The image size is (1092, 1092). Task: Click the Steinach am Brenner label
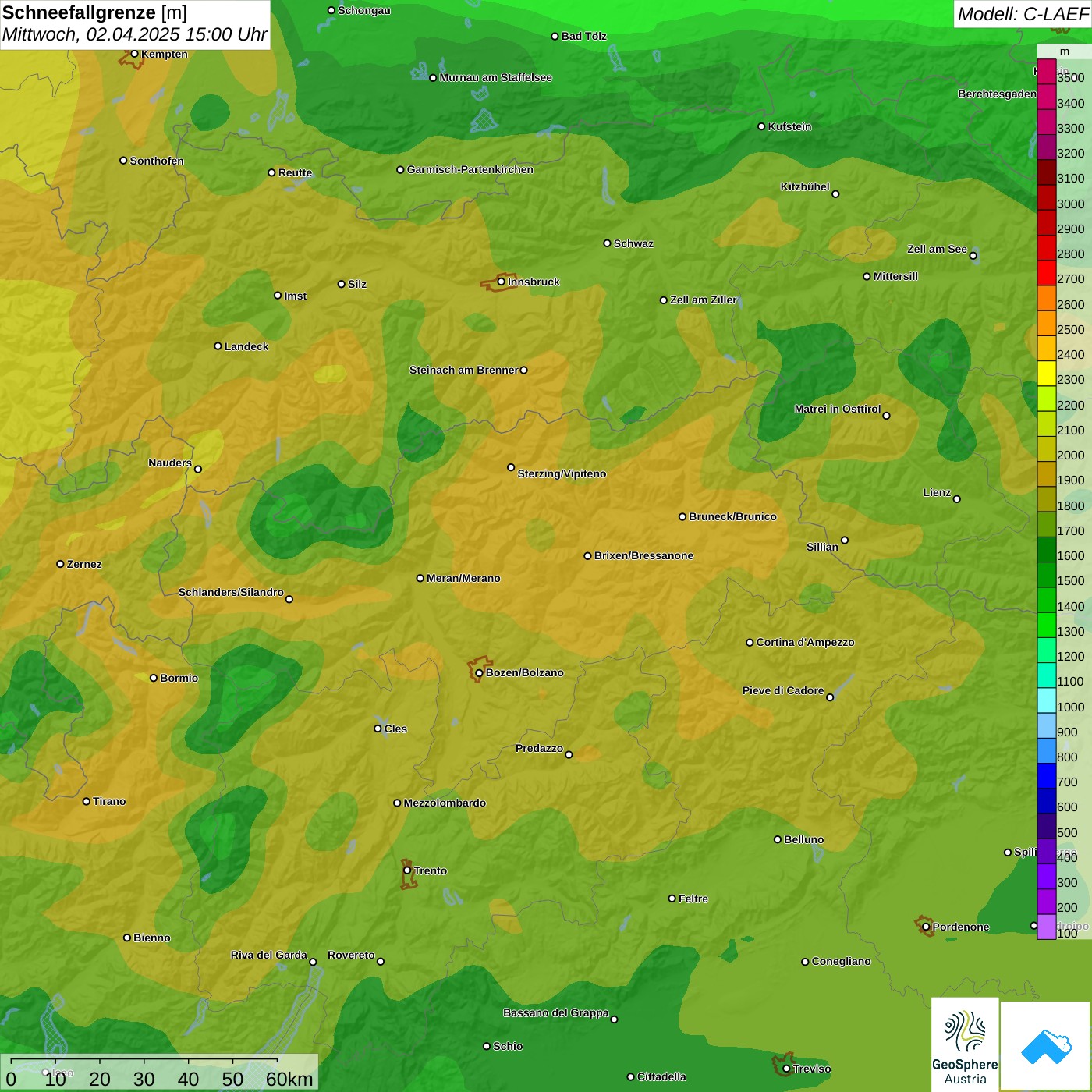coord(463,370)
